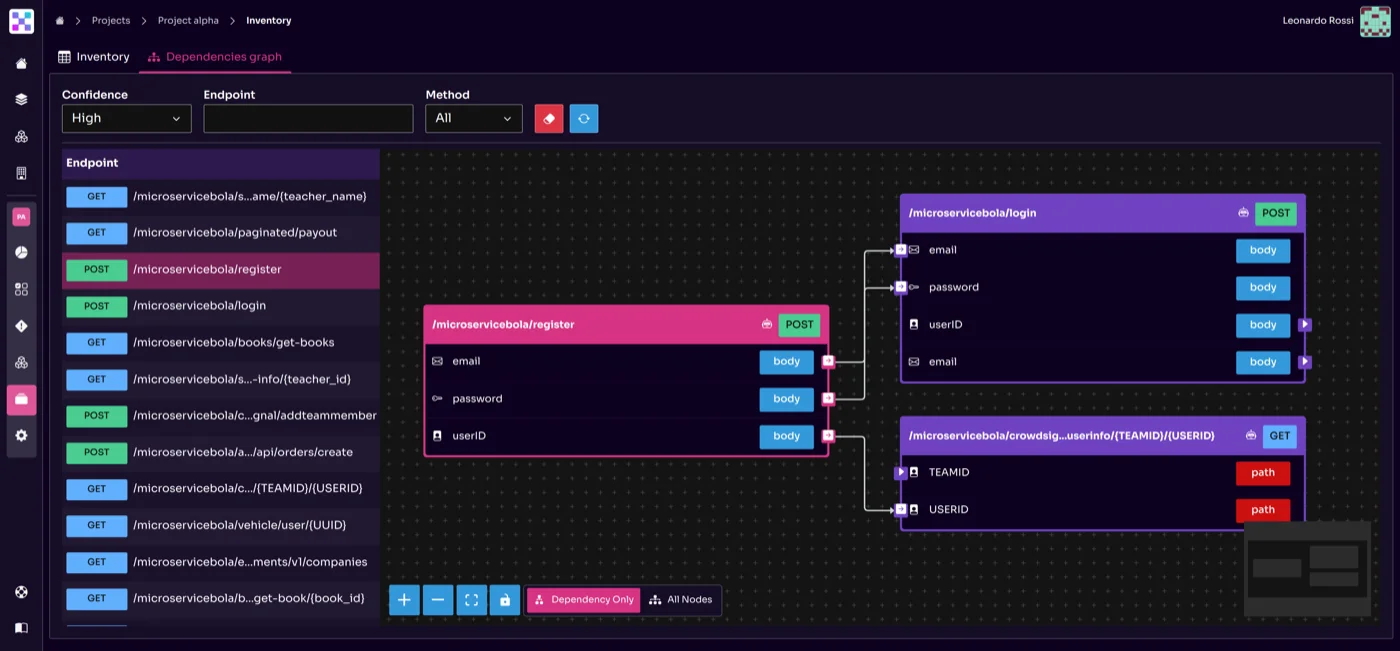The width and height of the screenshot is (1400, 651).
Task: Select the POST /microservicebola/register endpoint
Action: tap(220, 269)
